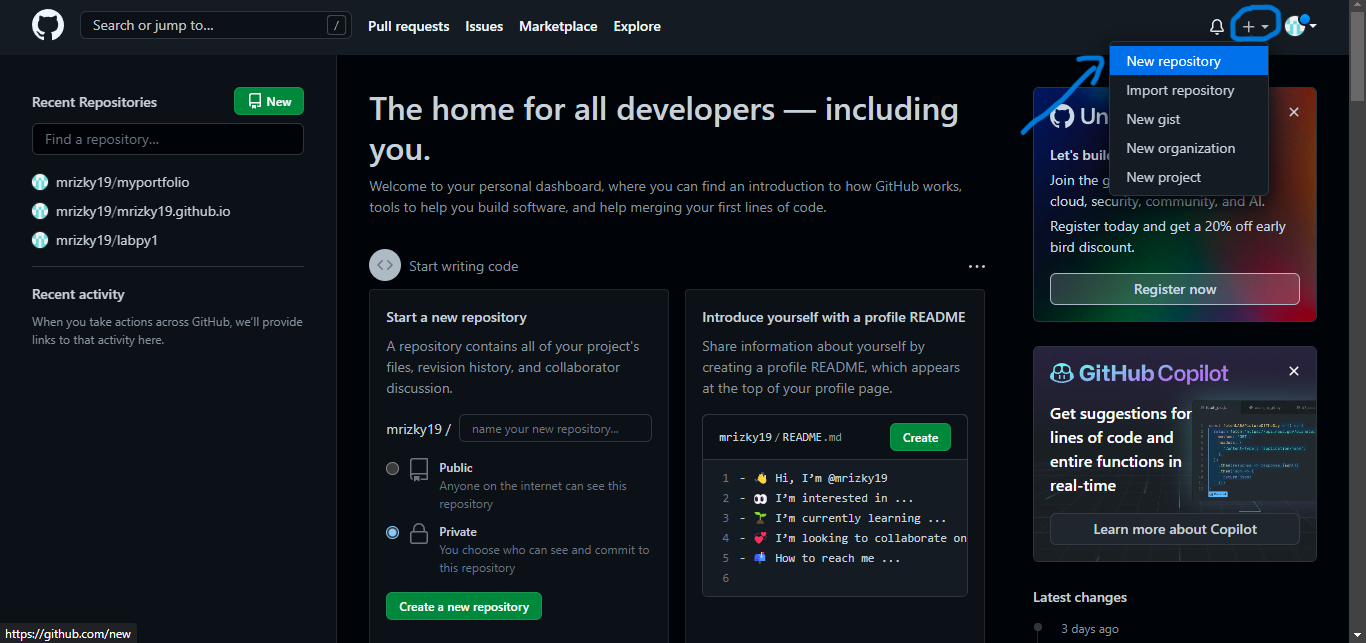This screenshot has height=643, width=1366.
Task: Open GitHub notifications bell icon
Action: [1216, 25]
